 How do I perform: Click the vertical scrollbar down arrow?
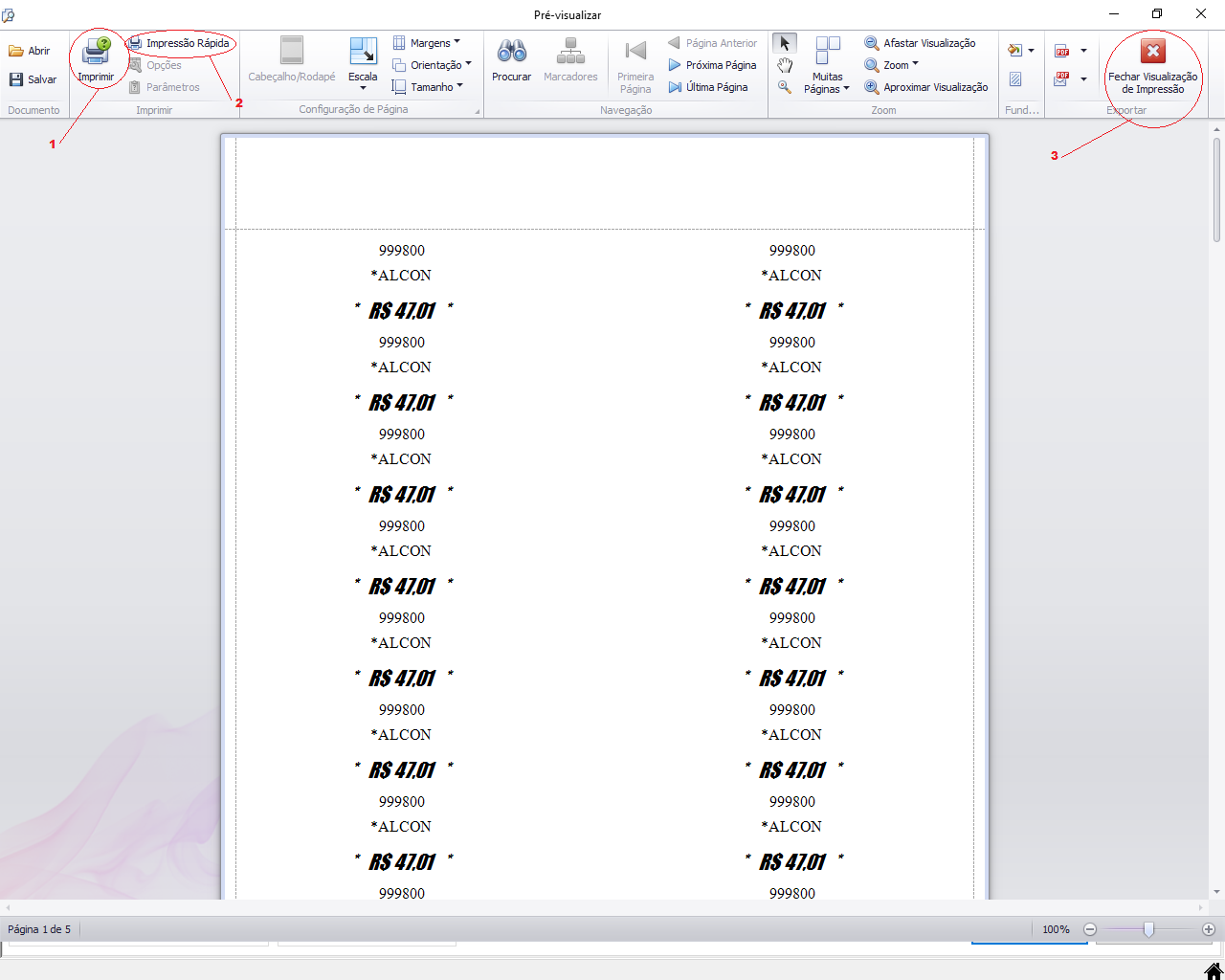click(1216, 892)
